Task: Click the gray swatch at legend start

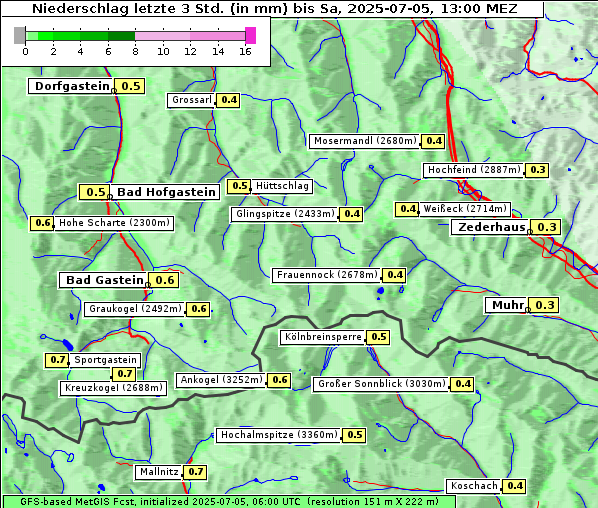Action: point(19,35)
